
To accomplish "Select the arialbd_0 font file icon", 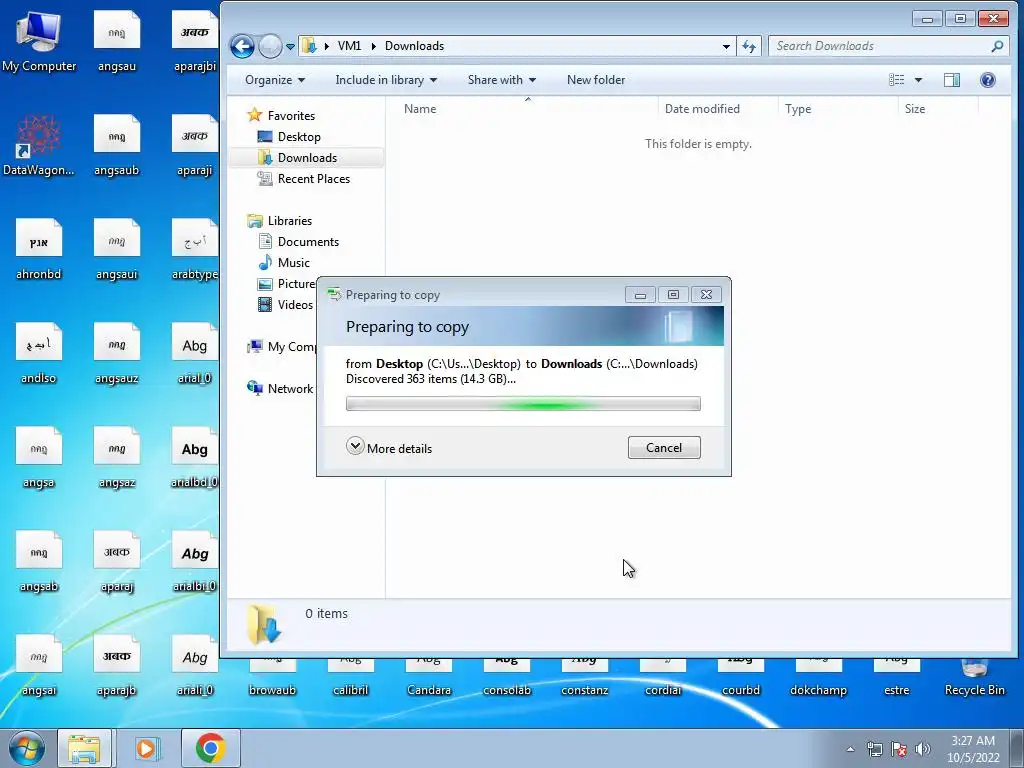I will coord(195,458).
